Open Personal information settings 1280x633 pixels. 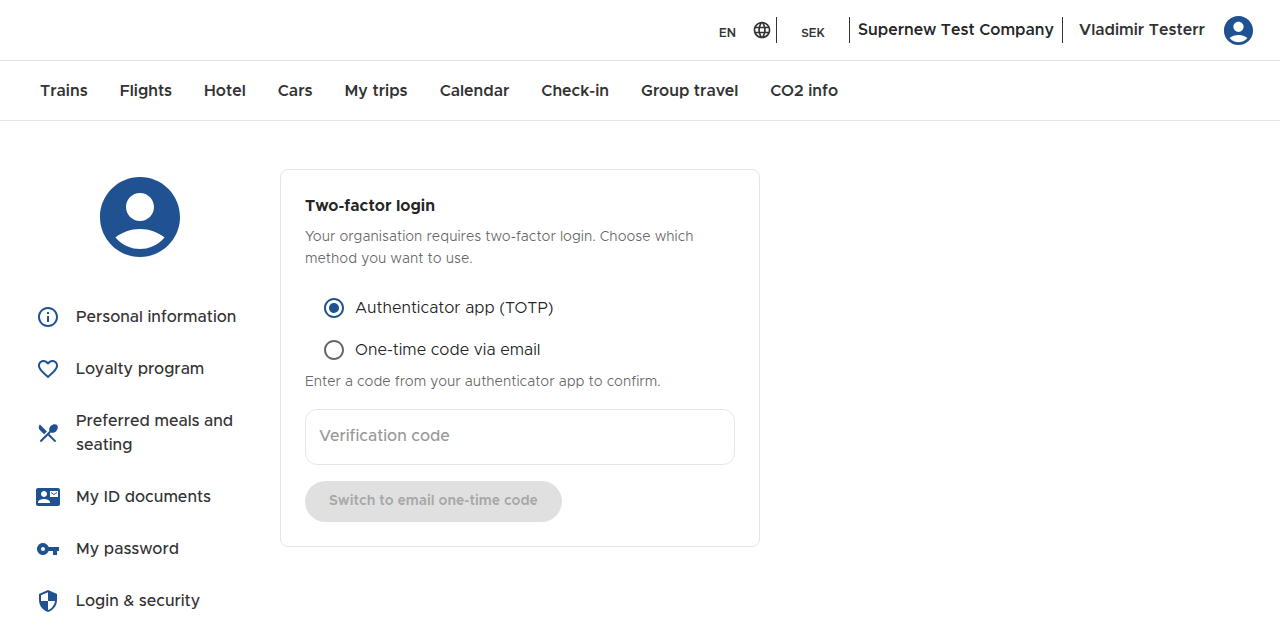(156, 317)
